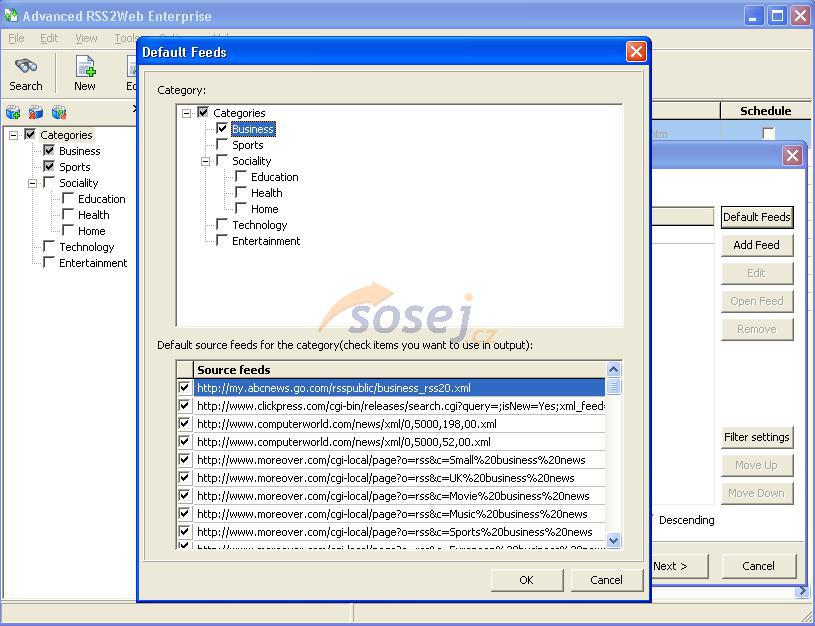Check Education in the Default Feeds category tree
Image resolution: width=815 pixels, height=626 pixels.
pos(241,177)
